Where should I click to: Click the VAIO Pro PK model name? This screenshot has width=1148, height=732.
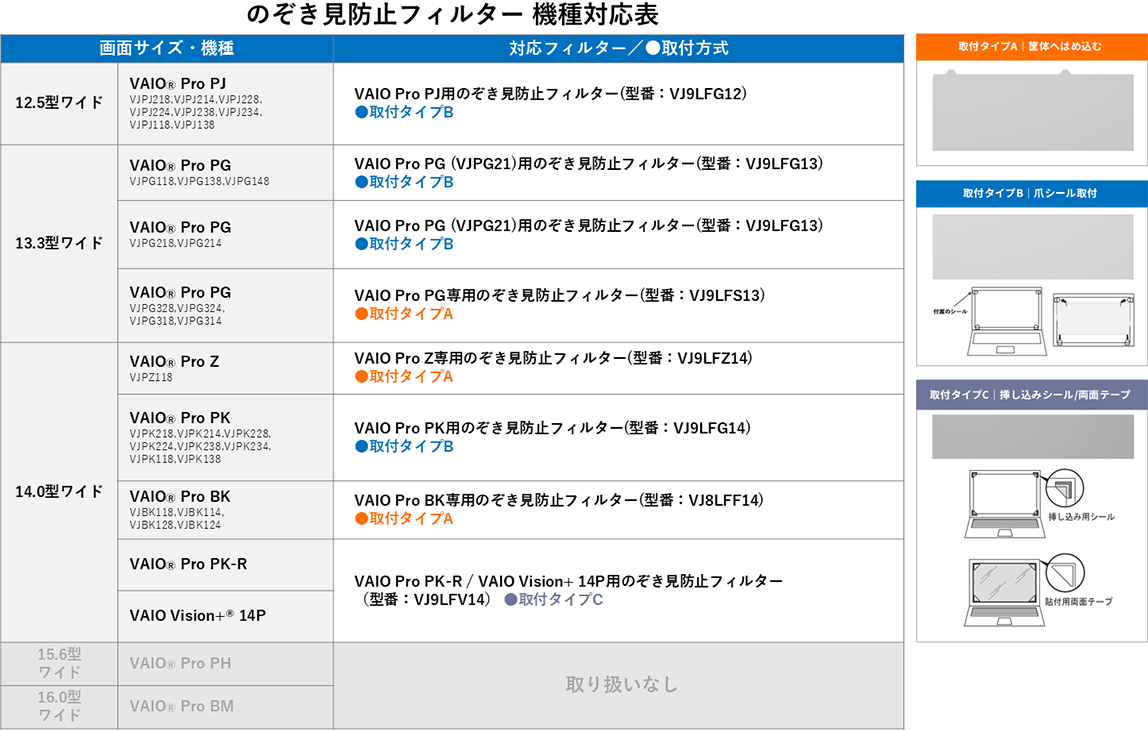pos(180,418)
